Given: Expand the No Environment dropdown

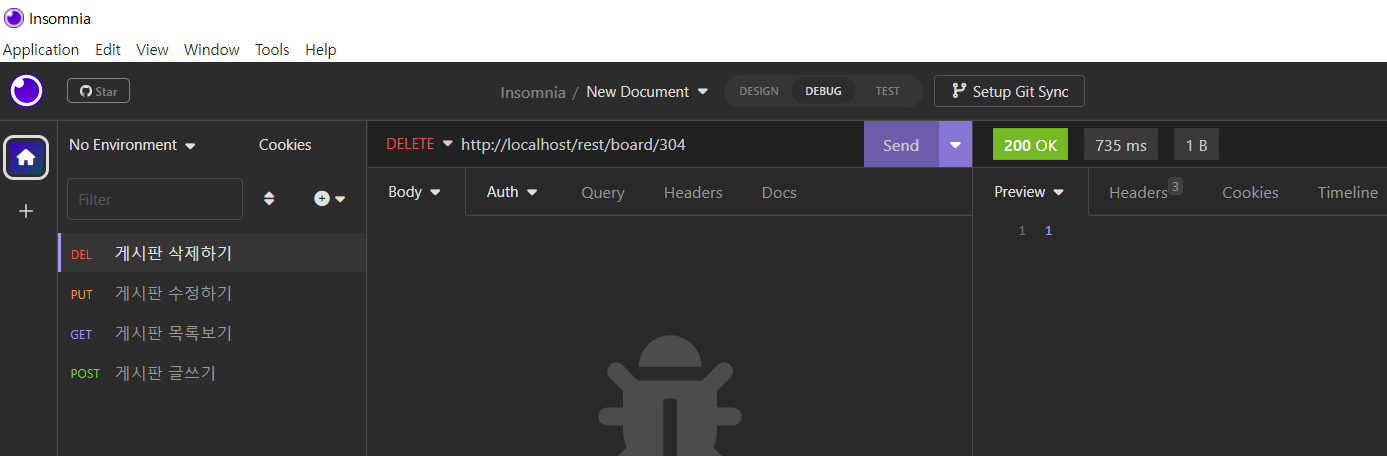Looking at the screenshot, I should tap(132, 145).
